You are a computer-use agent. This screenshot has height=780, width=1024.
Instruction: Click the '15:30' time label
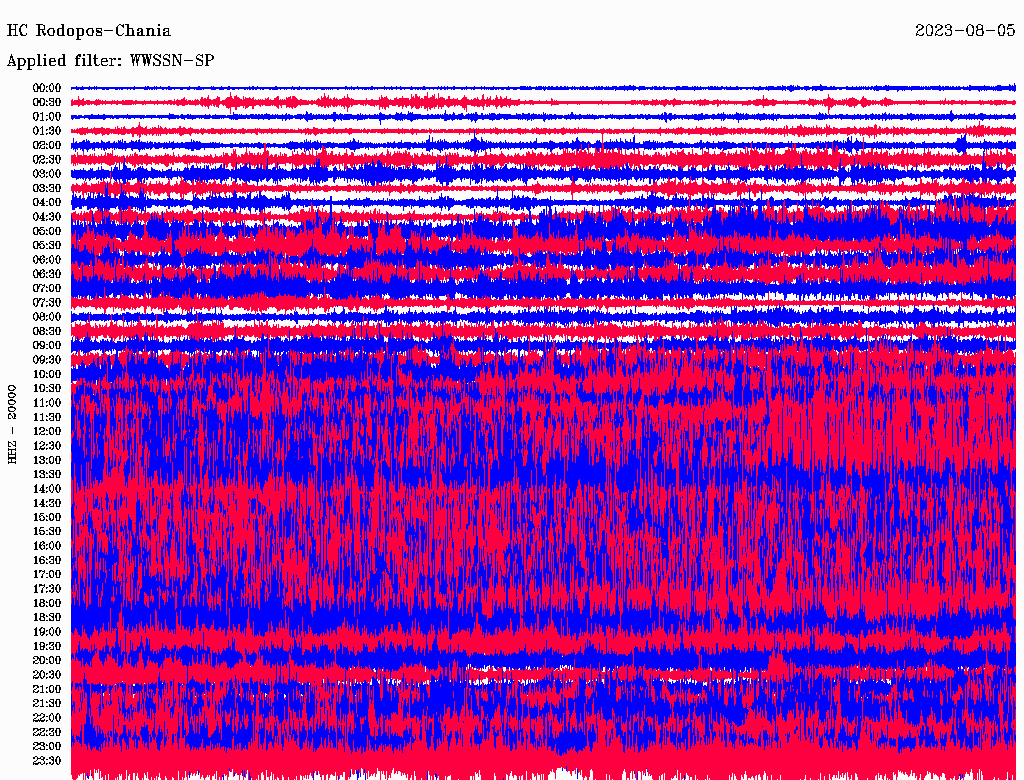pyautogui.click(x=47, y=531)
